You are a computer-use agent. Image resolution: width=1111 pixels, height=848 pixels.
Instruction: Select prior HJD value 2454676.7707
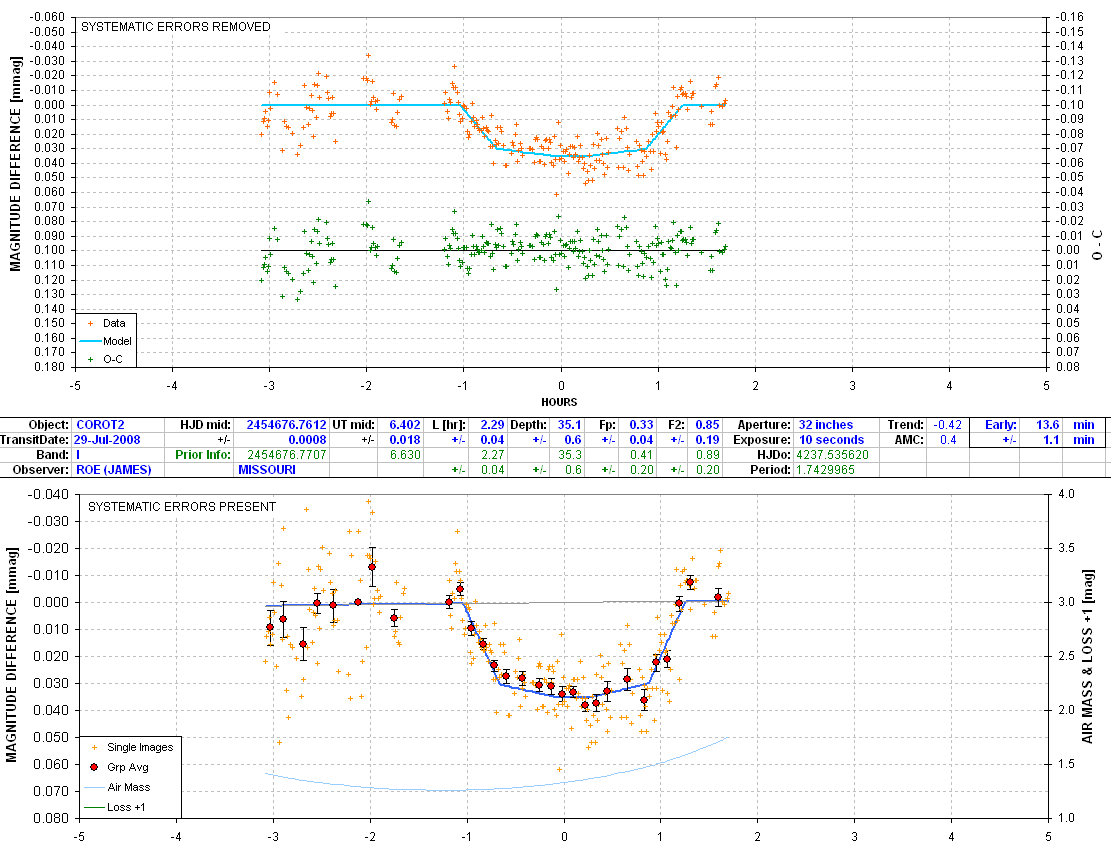286,455
